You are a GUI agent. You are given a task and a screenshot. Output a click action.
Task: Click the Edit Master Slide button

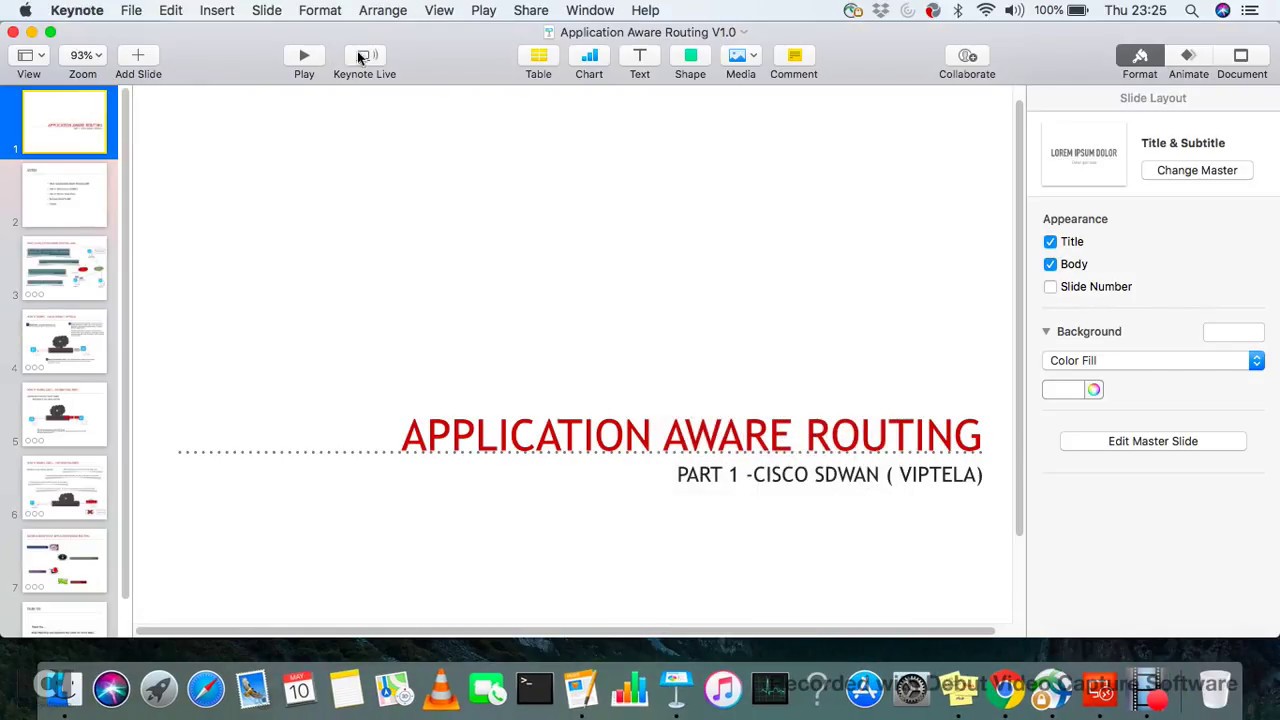click(1153, 441)
